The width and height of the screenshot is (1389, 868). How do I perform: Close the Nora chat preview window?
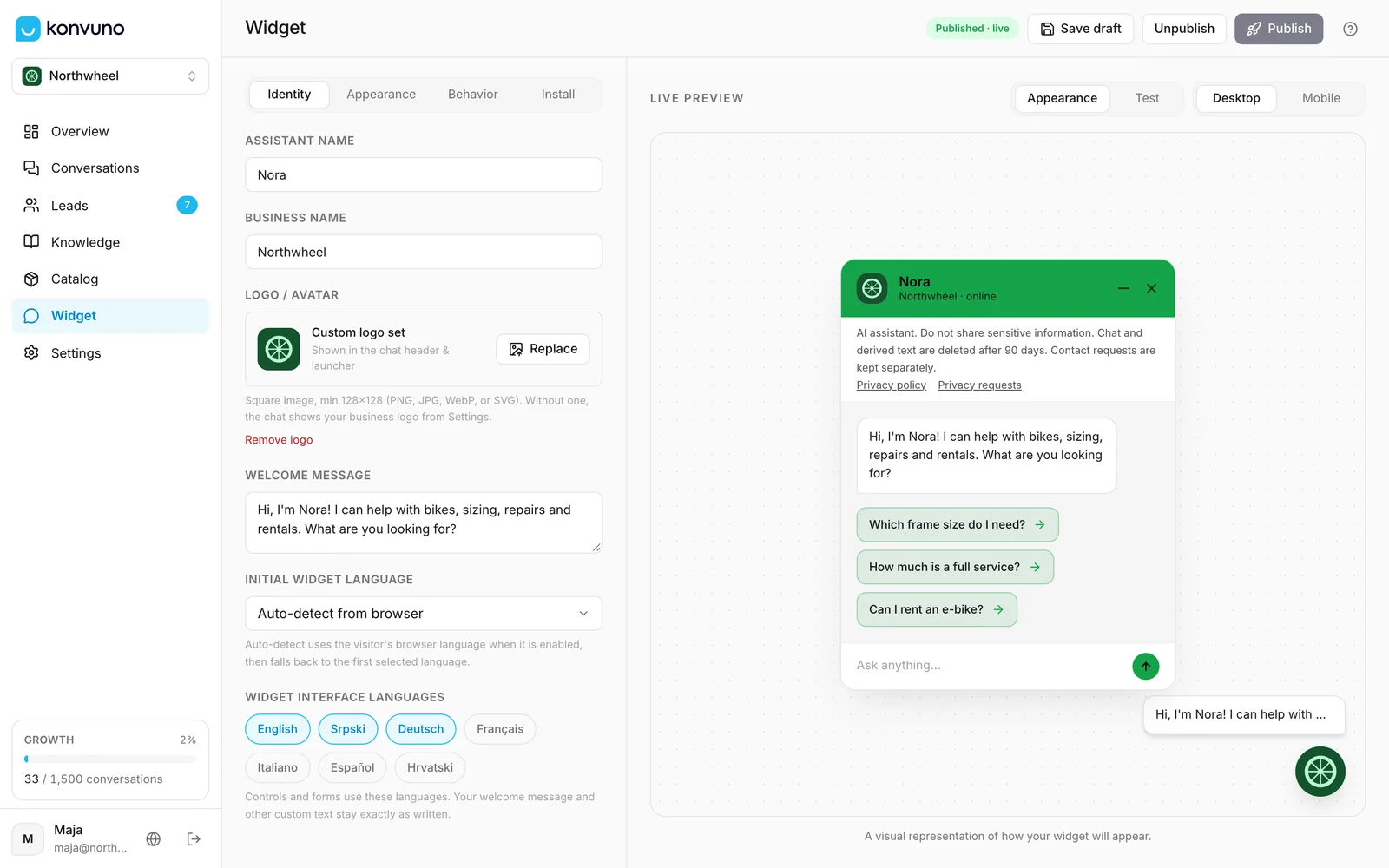tap(1151, 288)
